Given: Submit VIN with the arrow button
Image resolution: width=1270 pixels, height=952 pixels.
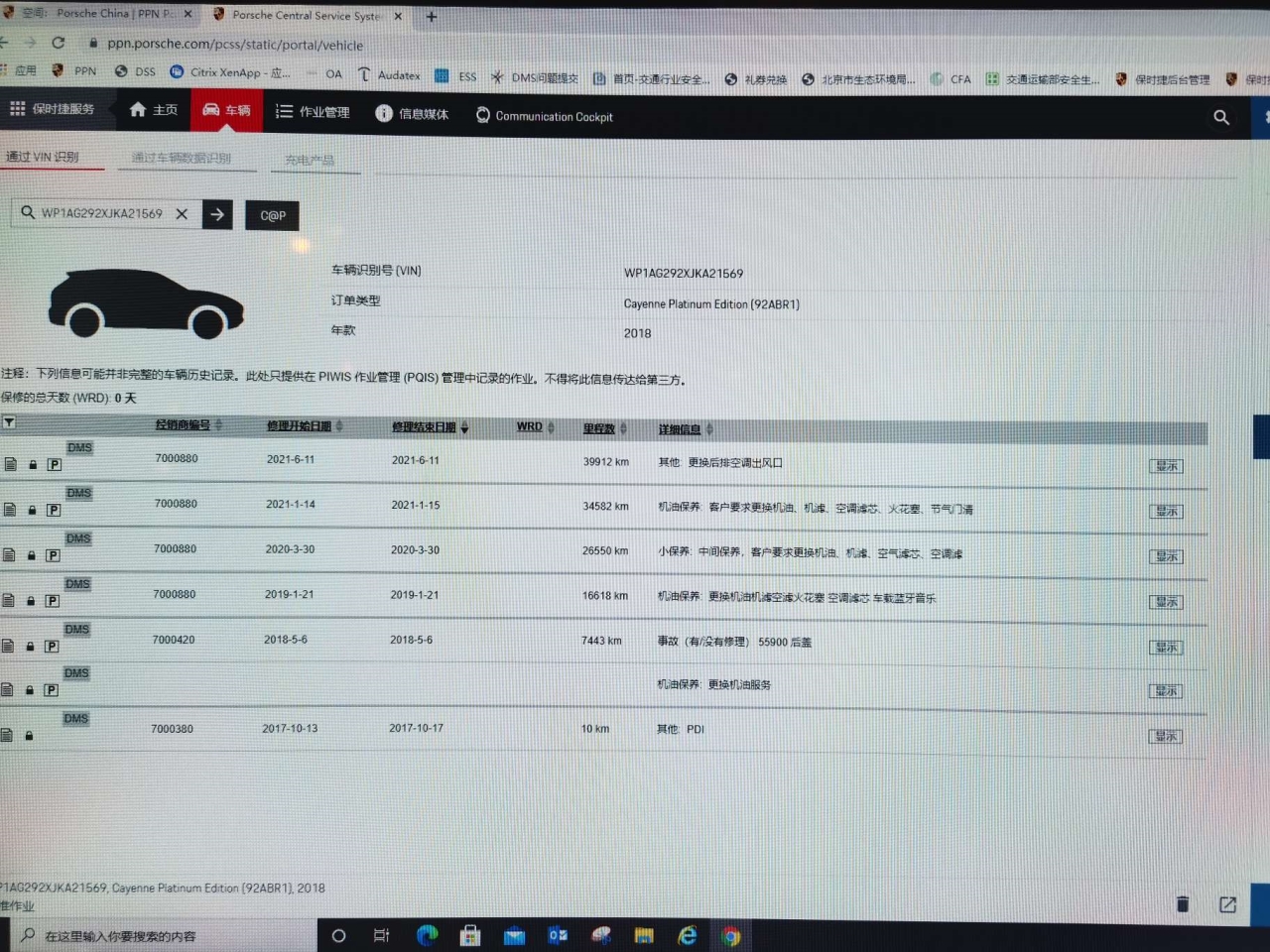Looking at the screenshot, I should coord(217,214).
